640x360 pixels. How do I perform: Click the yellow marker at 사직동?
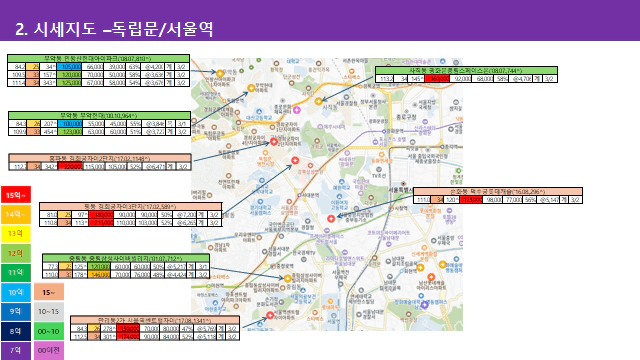click(x=318, y=101)
